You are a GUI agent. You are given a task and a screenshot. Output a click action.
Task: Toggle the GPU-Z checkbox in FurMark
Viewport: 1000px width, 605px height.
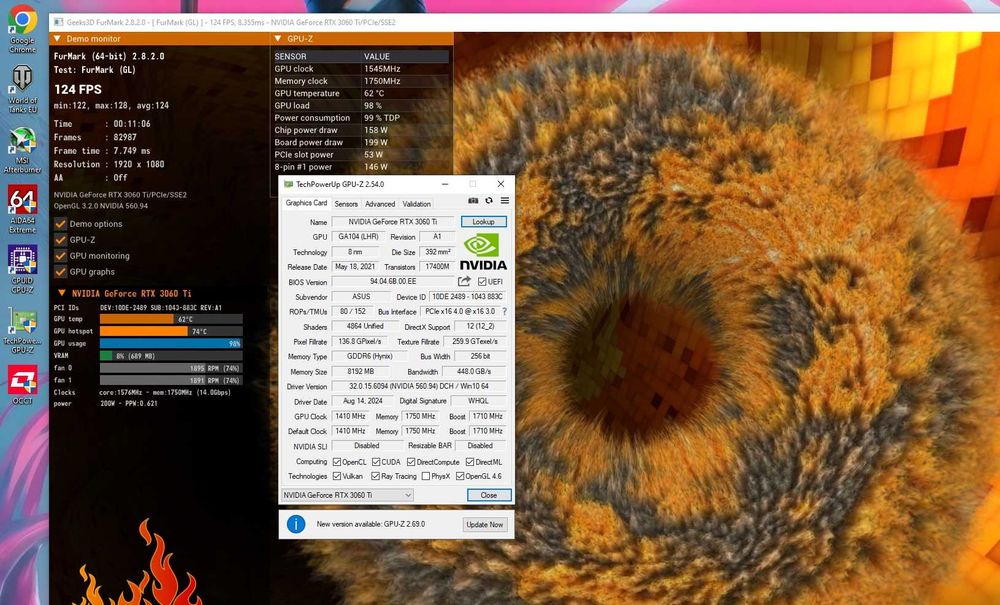61,240
